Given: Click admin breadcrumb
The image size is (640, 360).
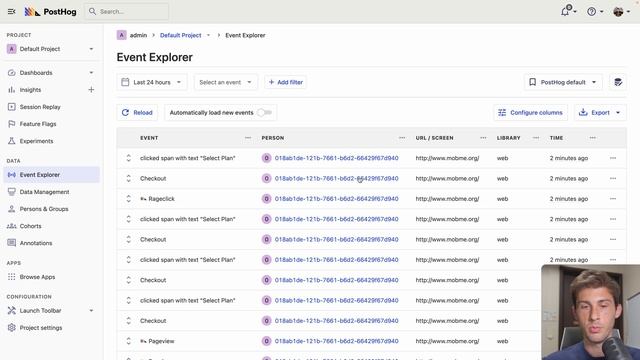Looking at the screenshot, I should [138, 36].
